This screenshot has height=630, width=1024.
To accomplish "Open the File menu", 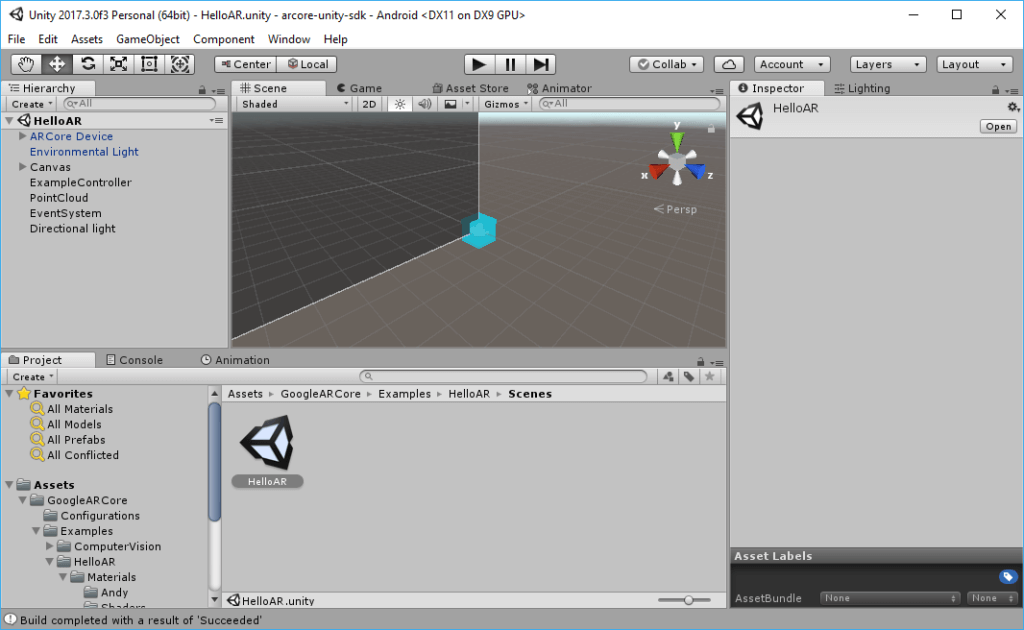I will pos(16,39).
